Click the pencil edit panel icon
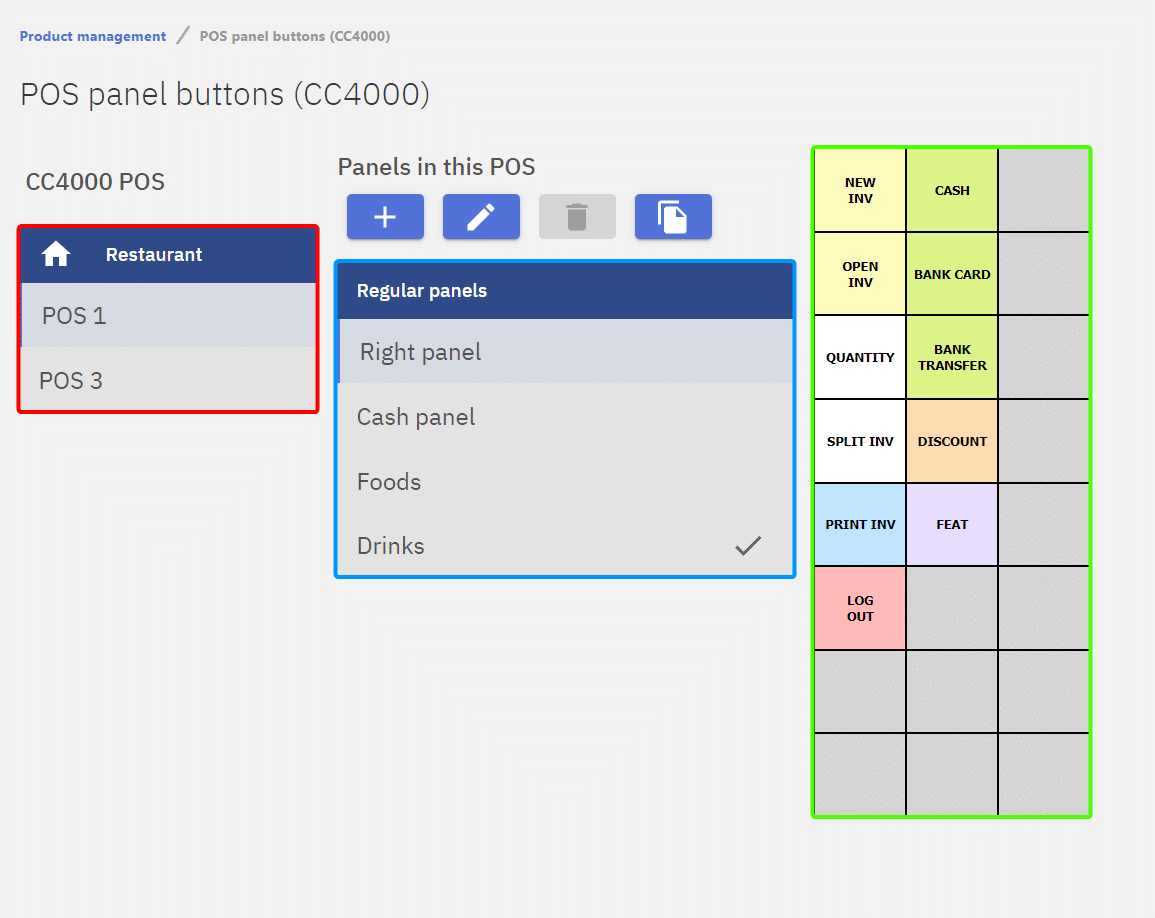Image resolution: width=1155 pixels, height=918 pixels. coord(481,217)
